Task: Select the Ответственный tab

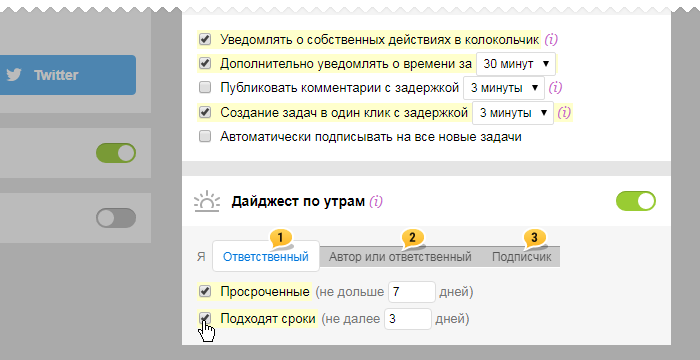Action: (x=266, y=256)
